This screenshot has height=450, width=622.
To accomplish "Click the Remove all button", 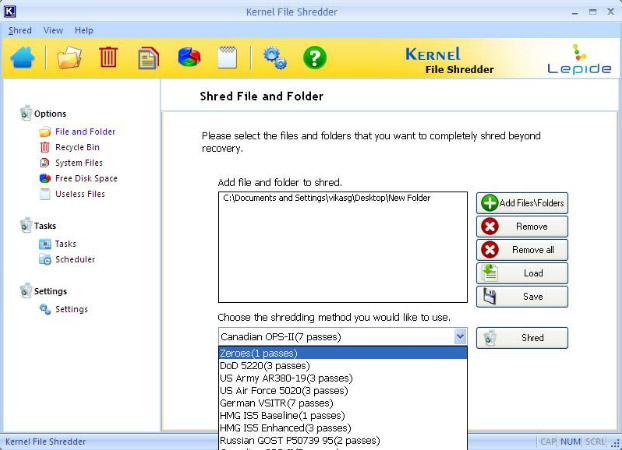I will (x=522, y=250).
